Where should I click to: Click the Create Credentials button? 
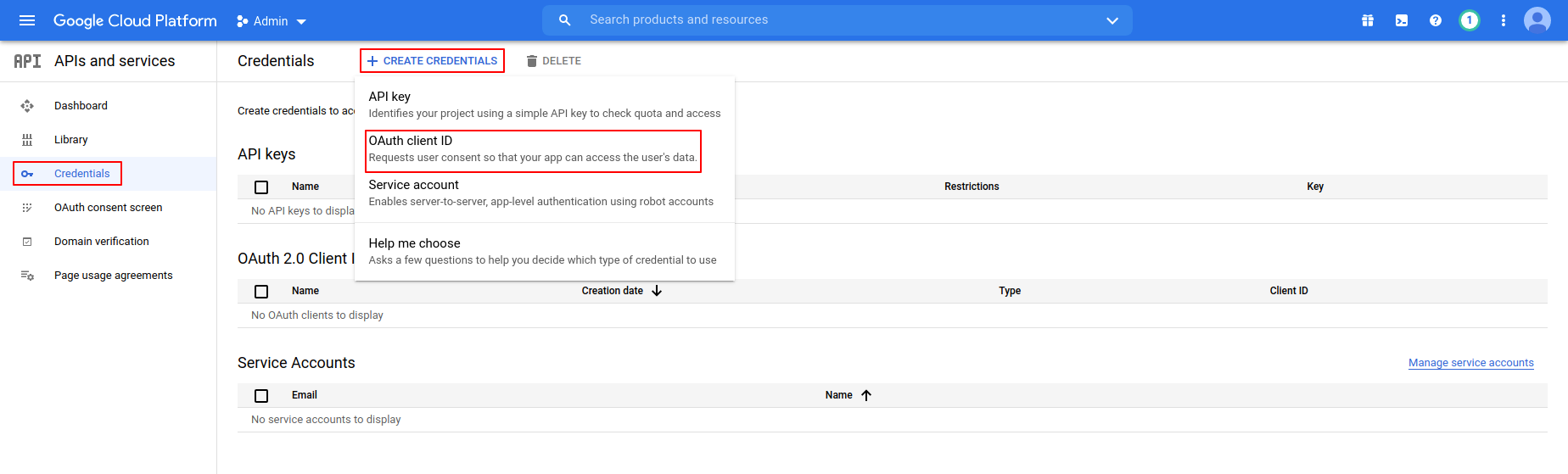tap(432, 61)
